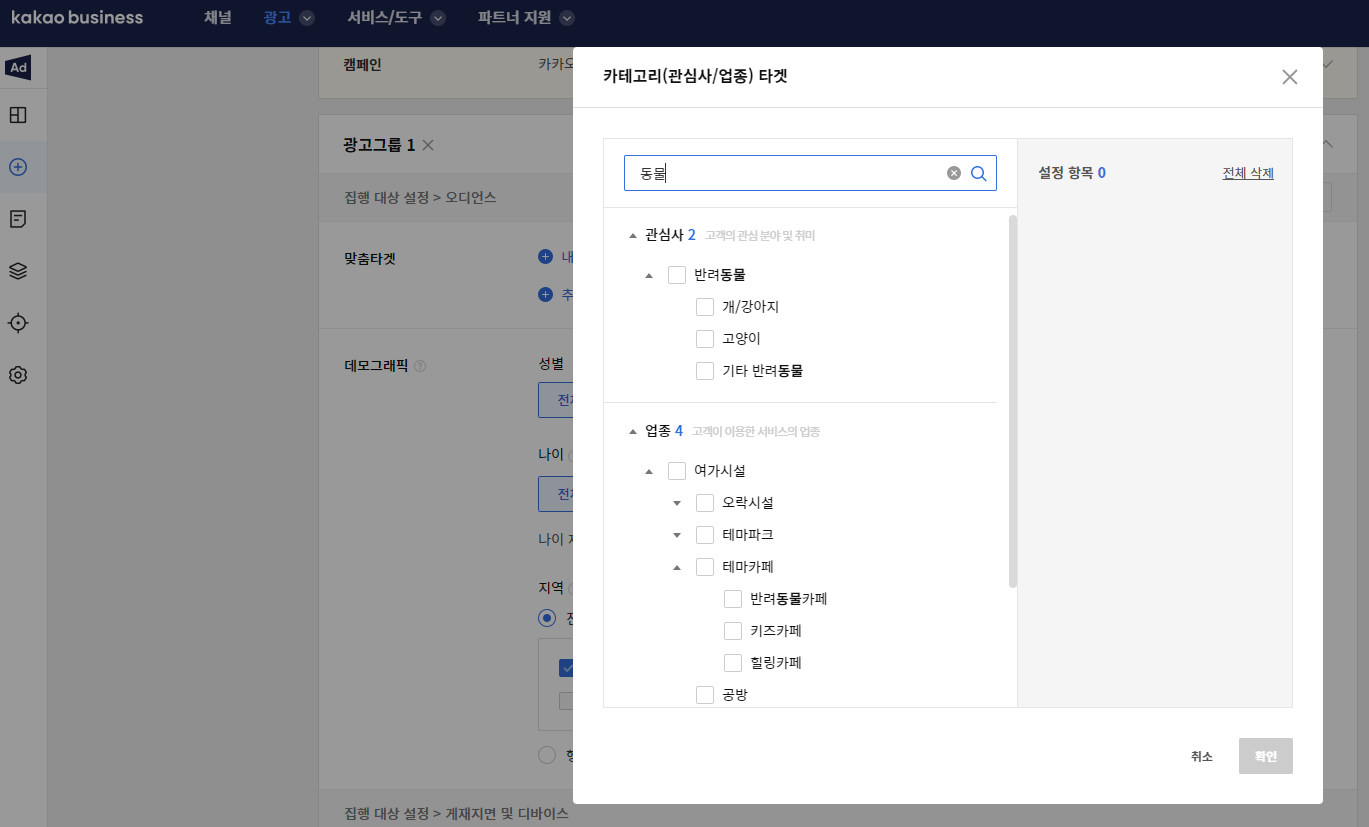Check the 여가시설 checkbox

click(x=677, y=471)
